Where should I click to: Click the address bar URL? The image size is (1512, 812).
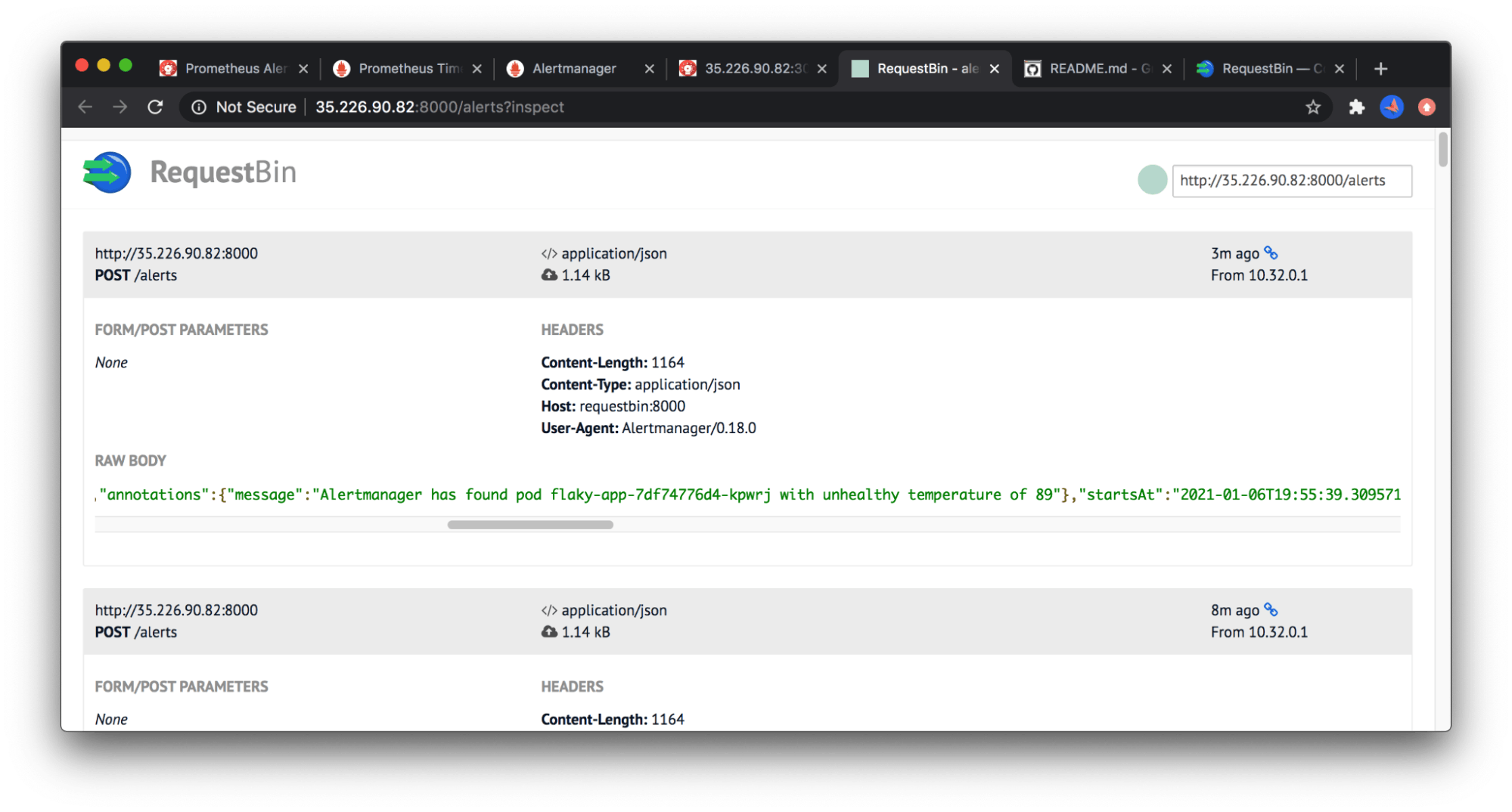[x=439, y=107]
